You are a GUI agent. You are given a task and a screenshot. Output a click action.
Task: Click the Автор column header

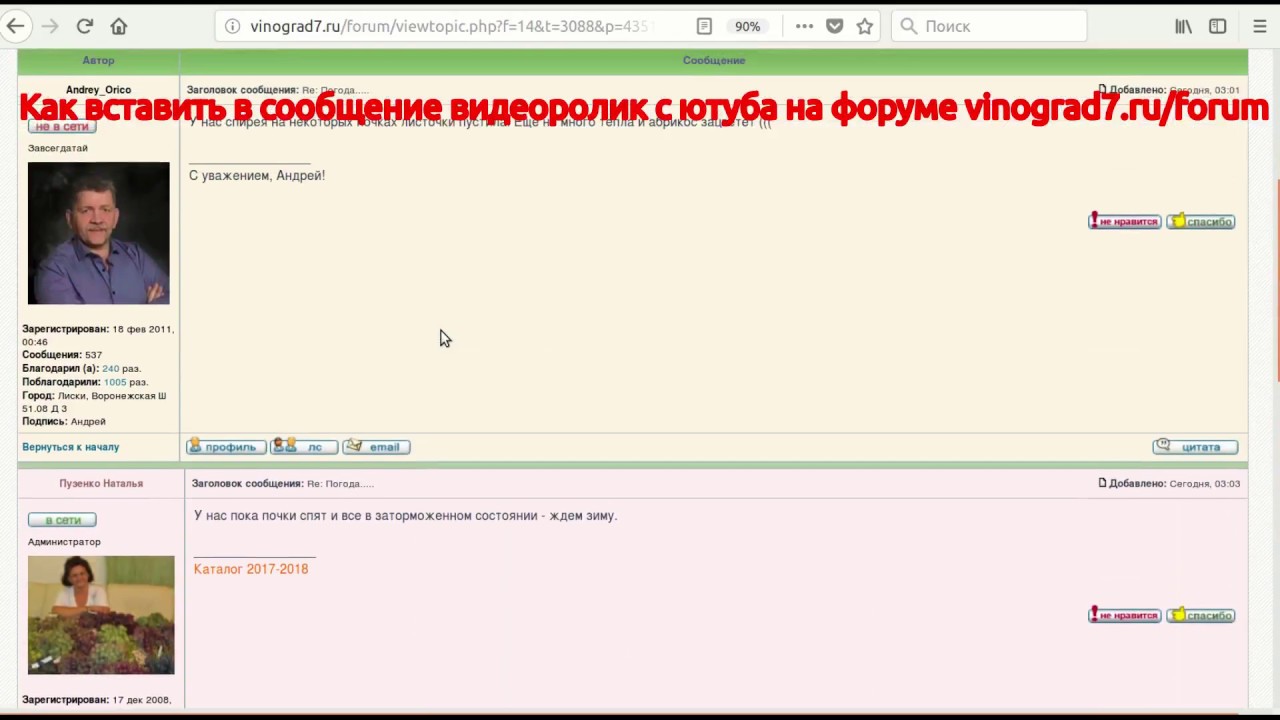tap(98, 61)
